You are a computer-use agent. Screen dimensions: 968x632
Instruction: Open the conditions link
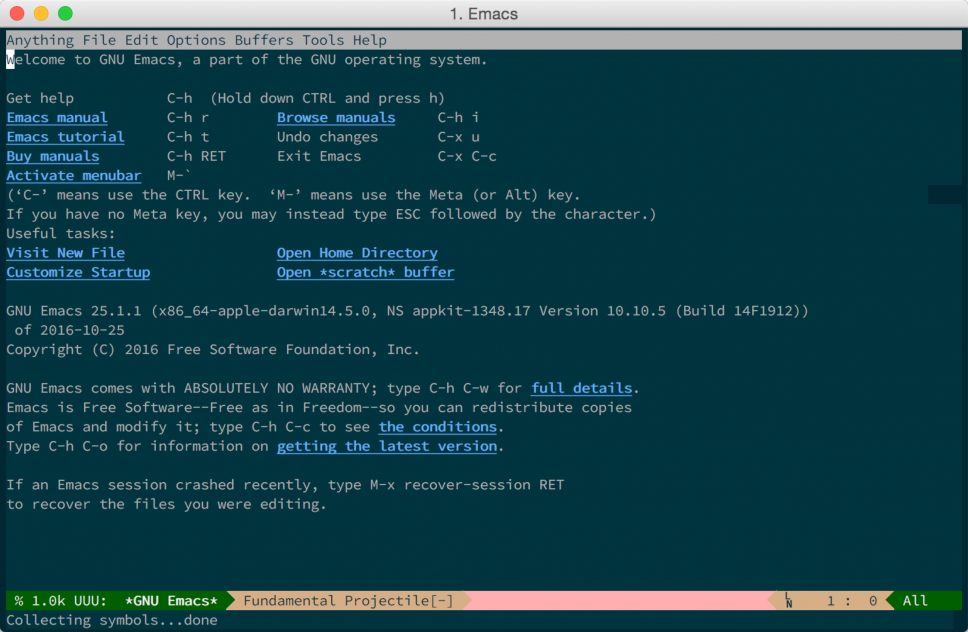pos(438,426)
